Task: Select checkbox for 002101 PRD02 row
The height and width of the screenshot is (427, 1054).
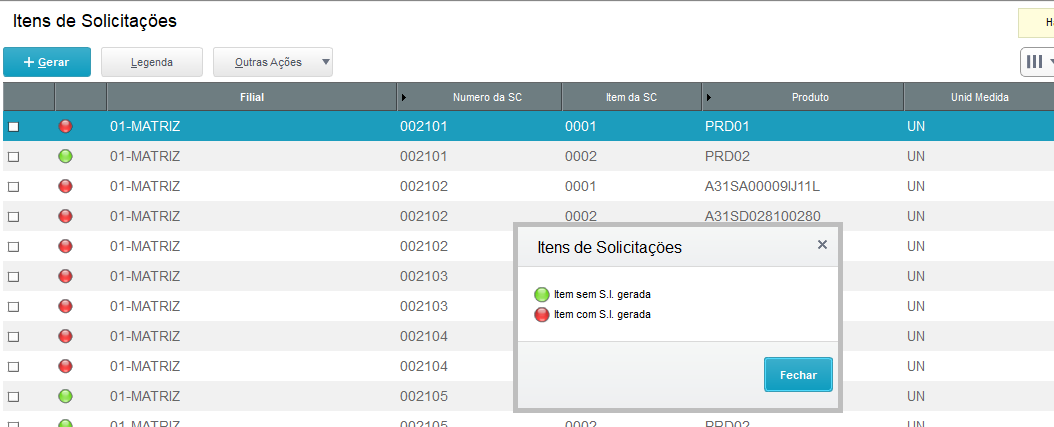Action: [13, 157]
